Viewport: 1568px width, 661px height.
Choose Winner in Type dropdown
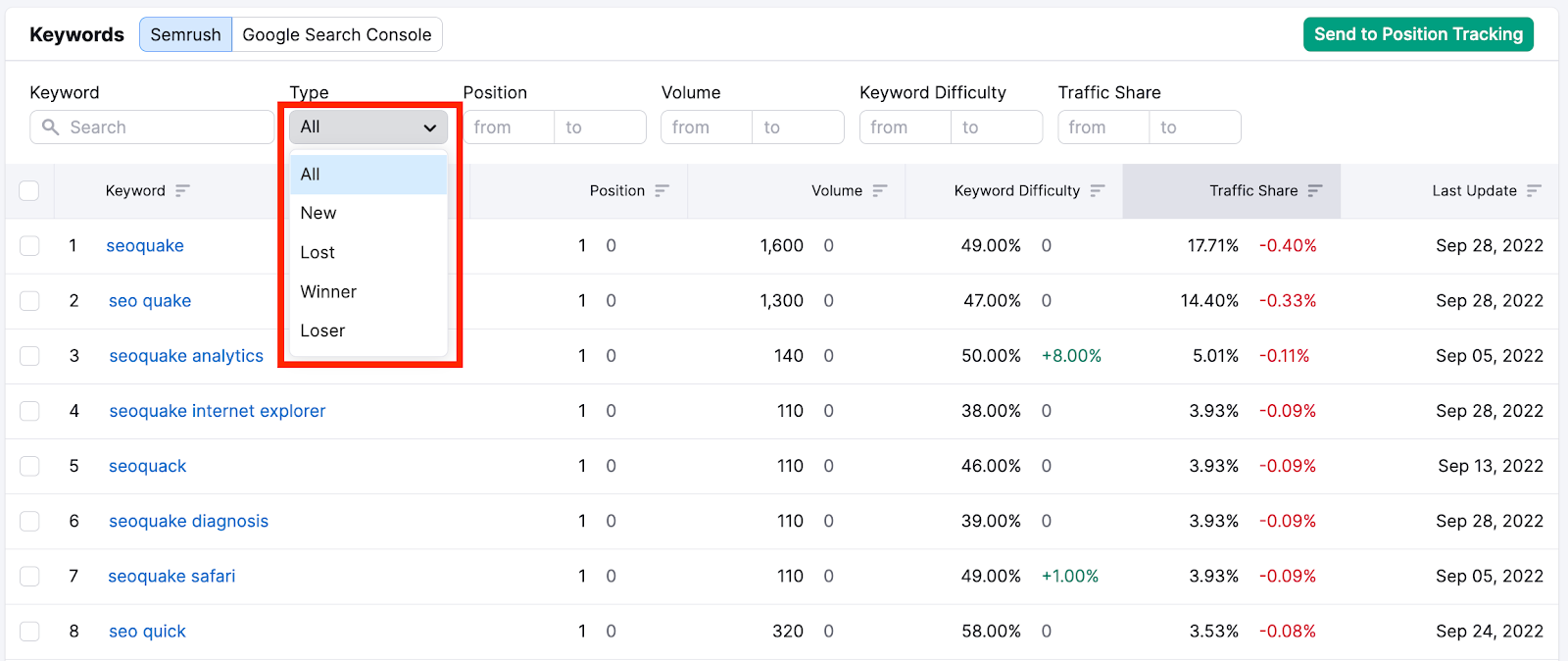(368, 291)
